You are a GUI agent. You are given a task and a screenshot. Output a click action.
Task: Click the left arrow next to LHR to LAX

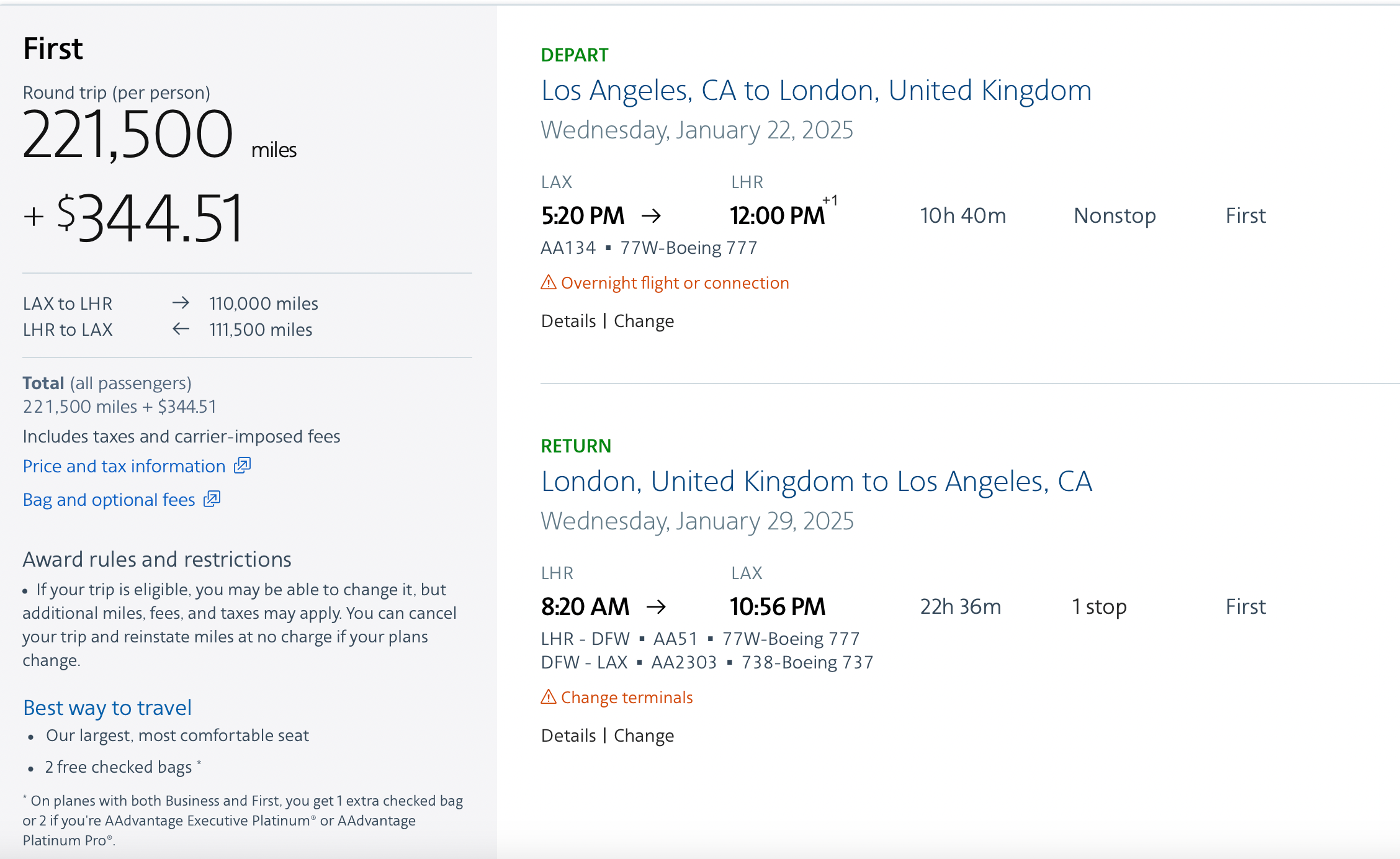181,329
